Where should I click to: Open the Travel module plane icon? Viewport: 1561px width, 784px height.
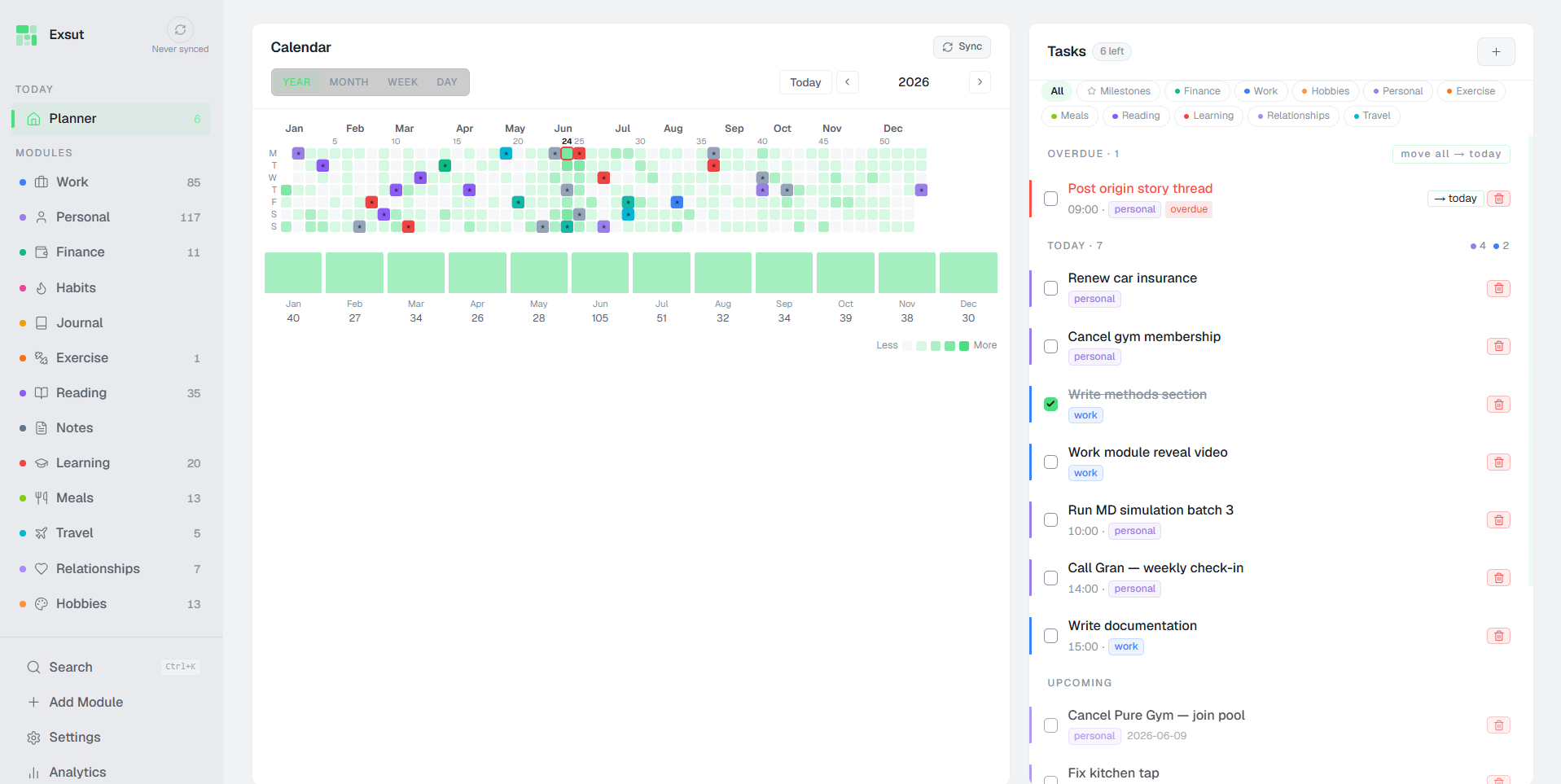pos(42,533)
